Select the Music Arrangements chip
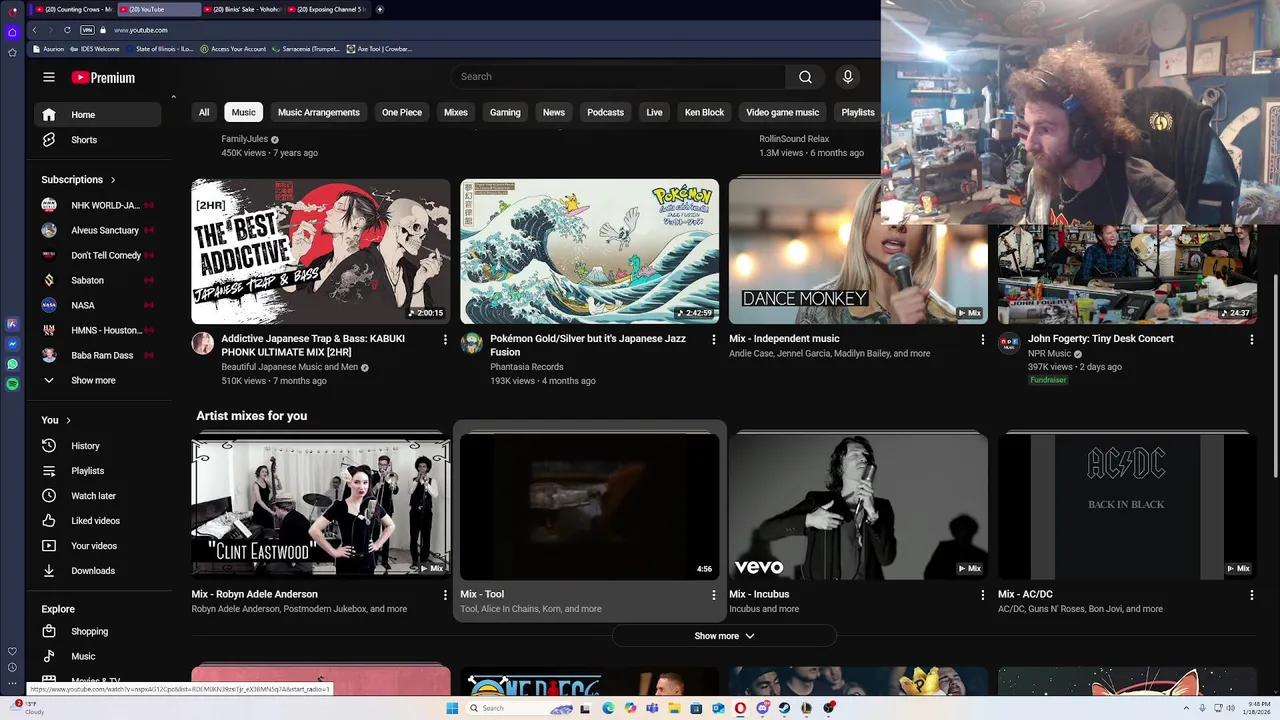The height and width of the screenshot is (720, 1280). [x=319, y=112]
